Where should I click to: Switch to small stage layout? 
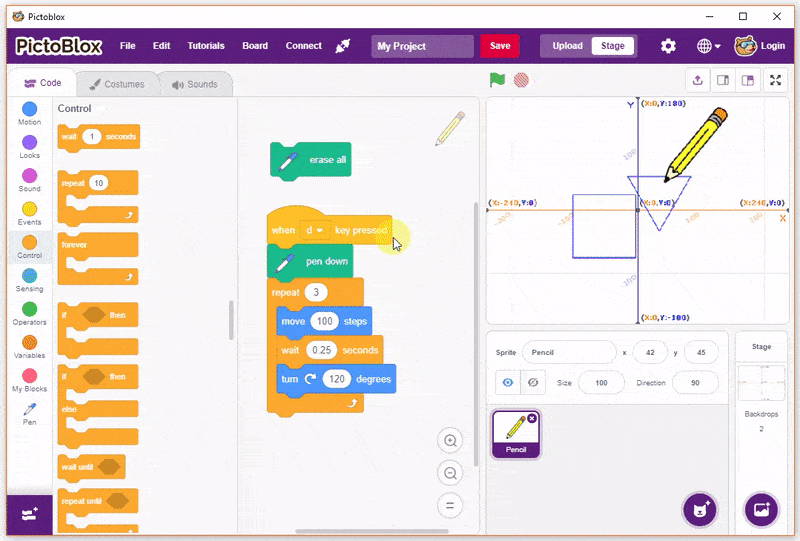click(x=723, y=80)
